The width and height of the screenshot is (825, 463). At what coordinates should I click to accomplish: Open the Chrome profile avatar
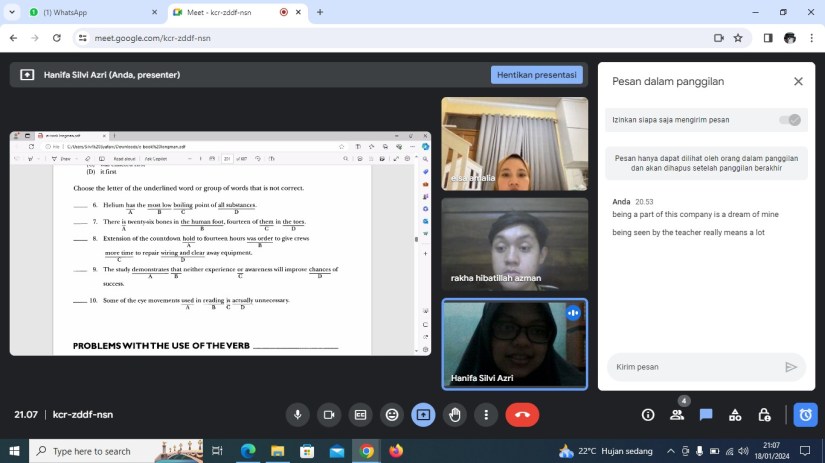tap(790, 38)
